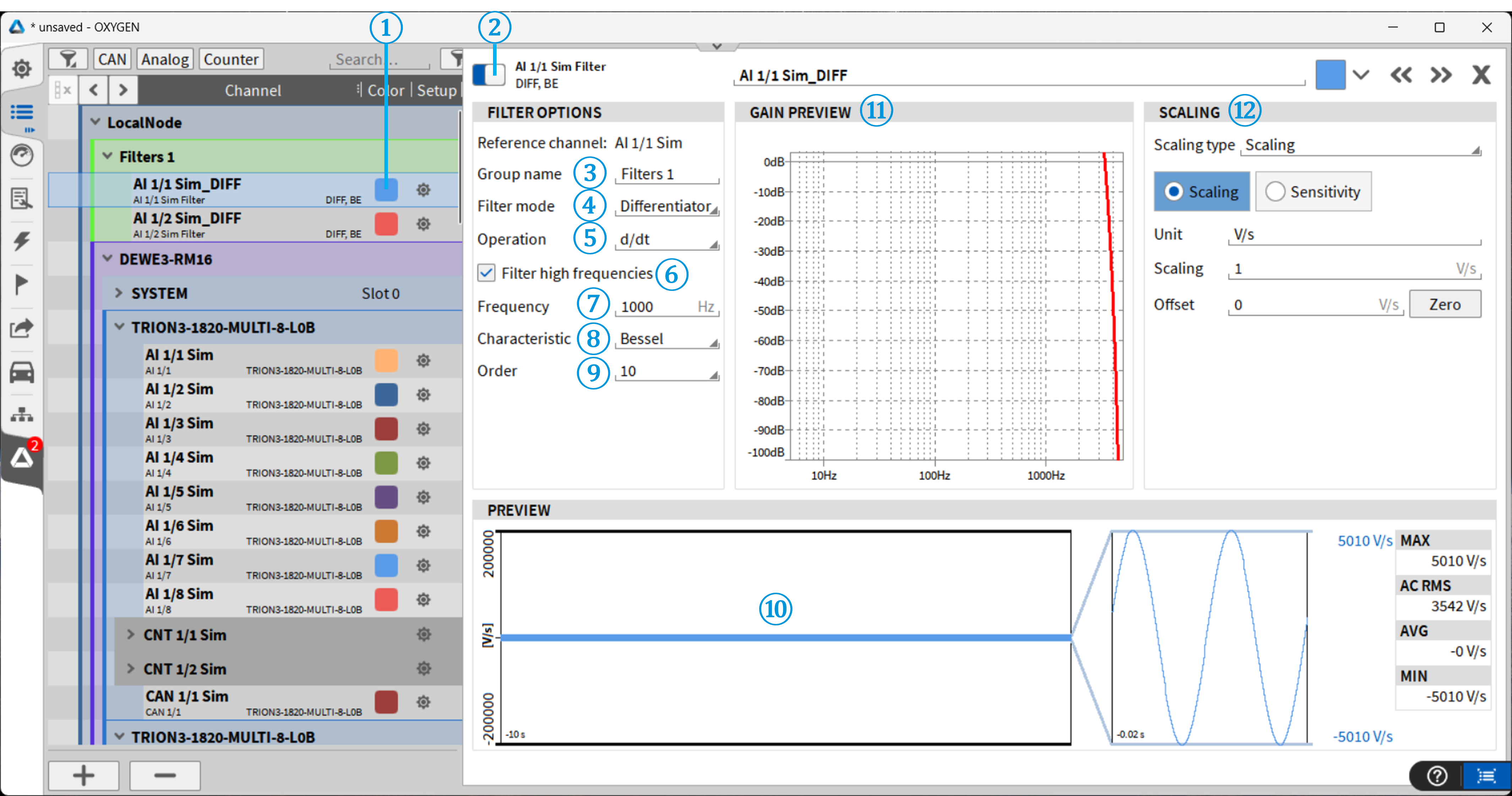This screenshot has width=1512, height=796.
Task: Open the trigger events lightning icon
Action: click(x=22, y=241)
